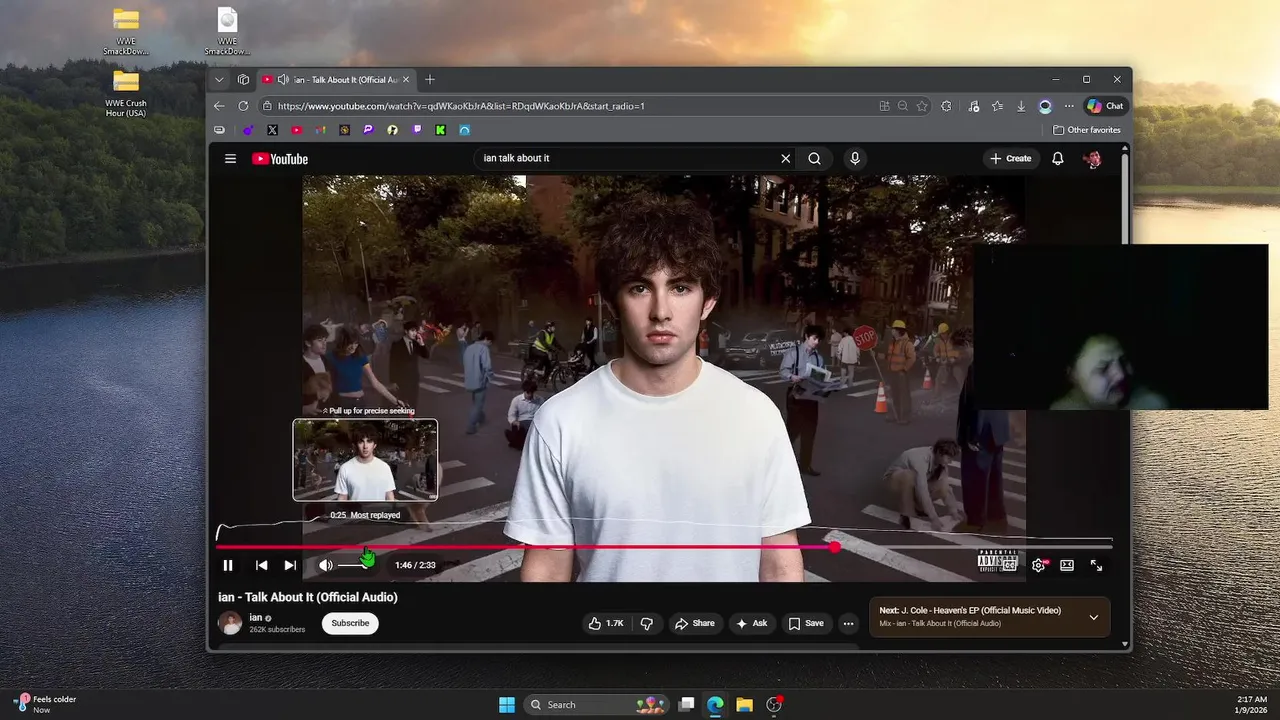Open ian's channel avatar

coord(231,623)
